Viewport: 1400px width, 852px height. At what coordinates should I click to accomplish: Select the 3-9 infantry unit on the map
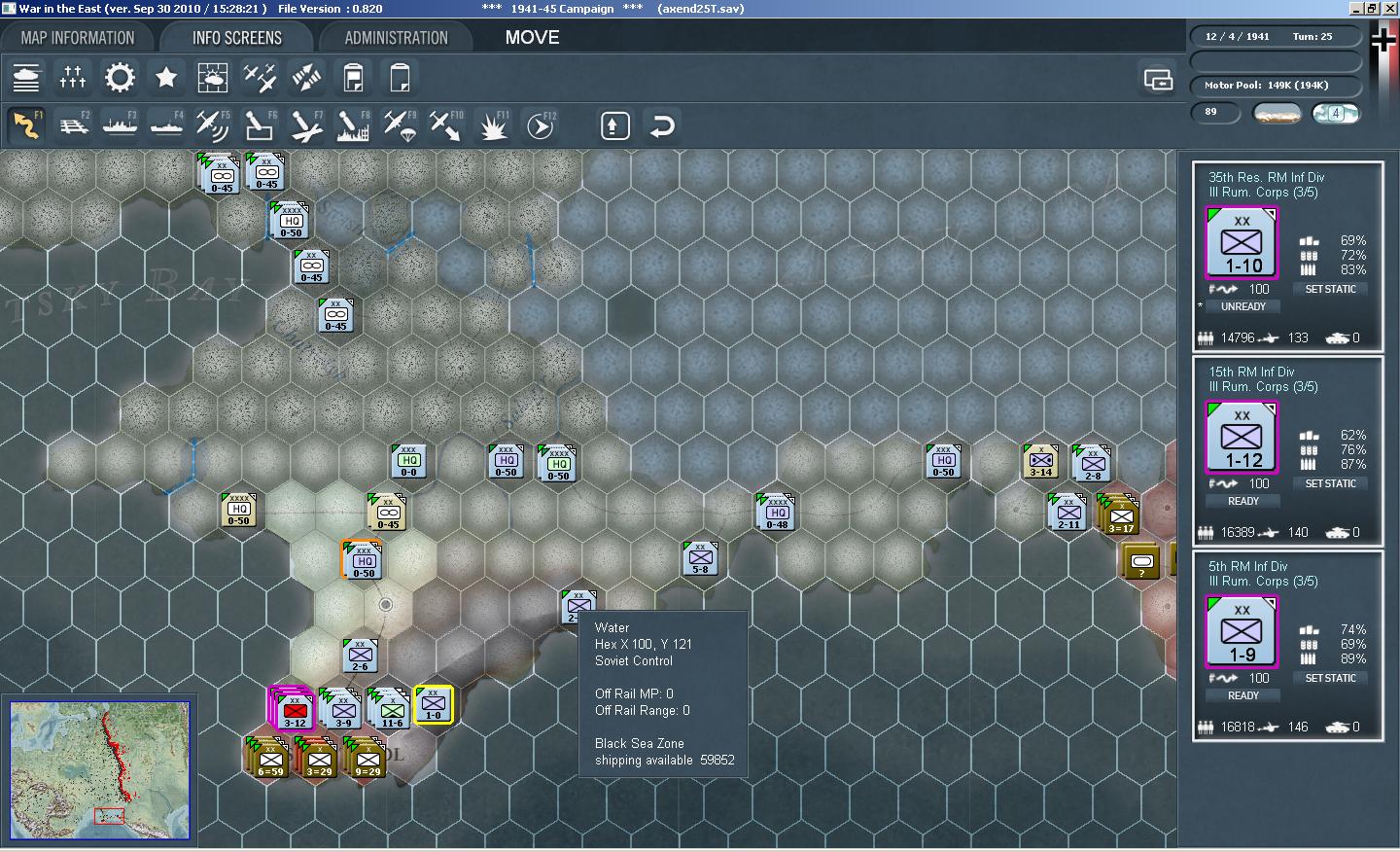[342, 709]
